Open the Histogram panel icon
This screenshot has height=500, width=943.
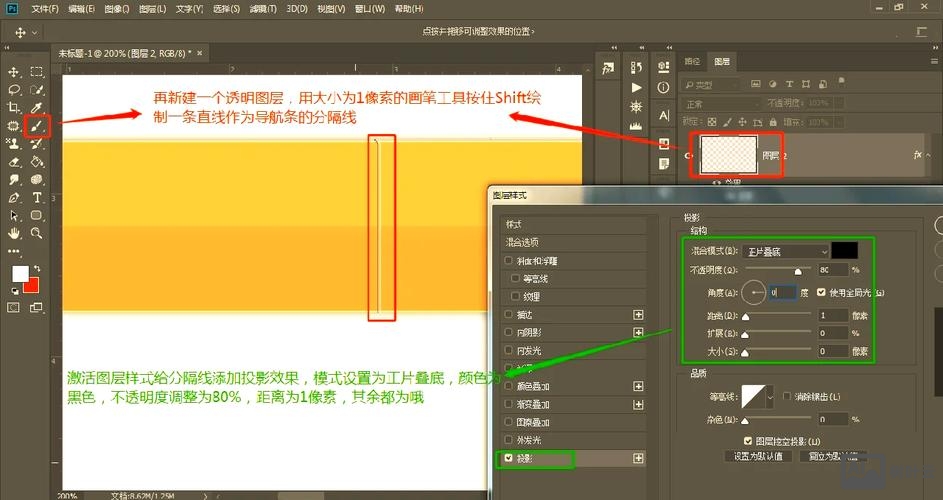click(636, 126)
